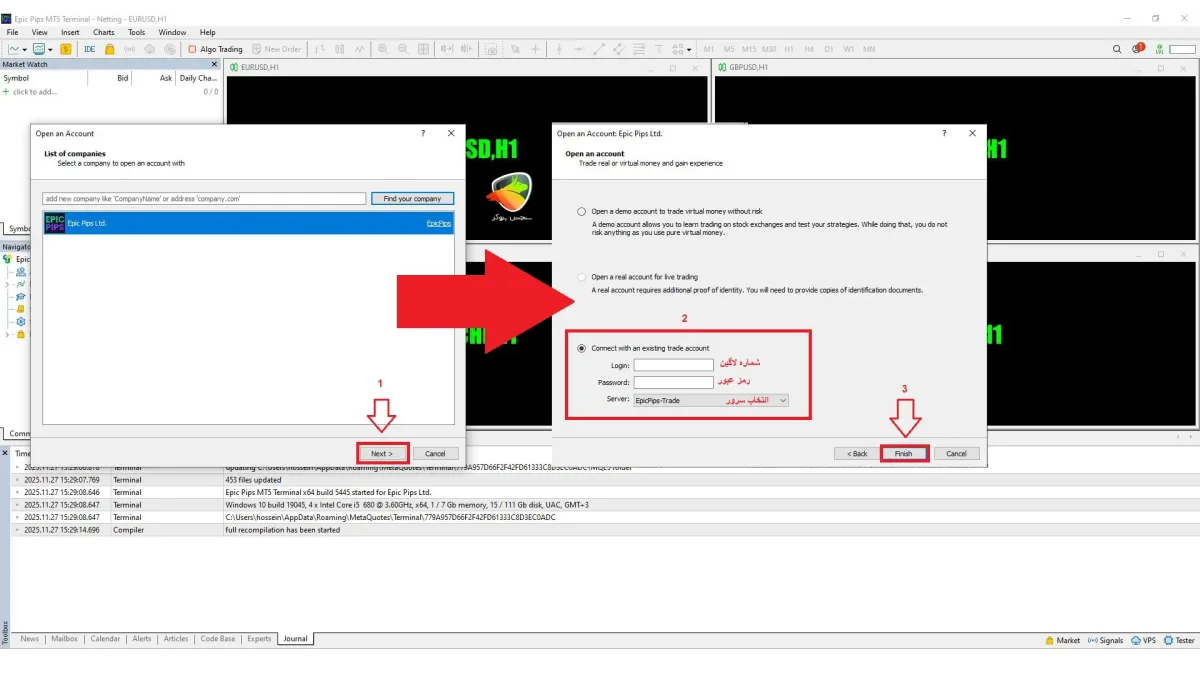This screenshot has width=1200, height=675.
Task: Click the Market shortcut in status bar
Action: 1062,640
